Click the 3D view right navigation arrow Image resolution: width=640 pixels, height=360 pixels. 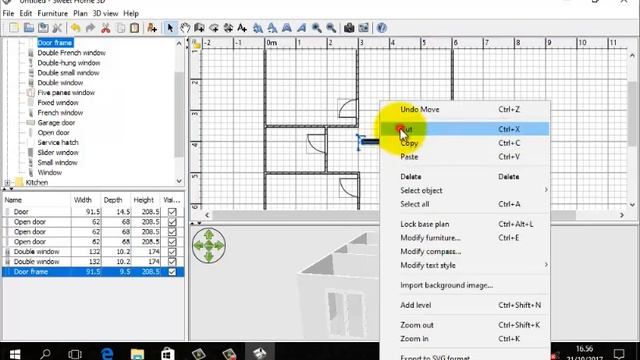coord(219,246)
